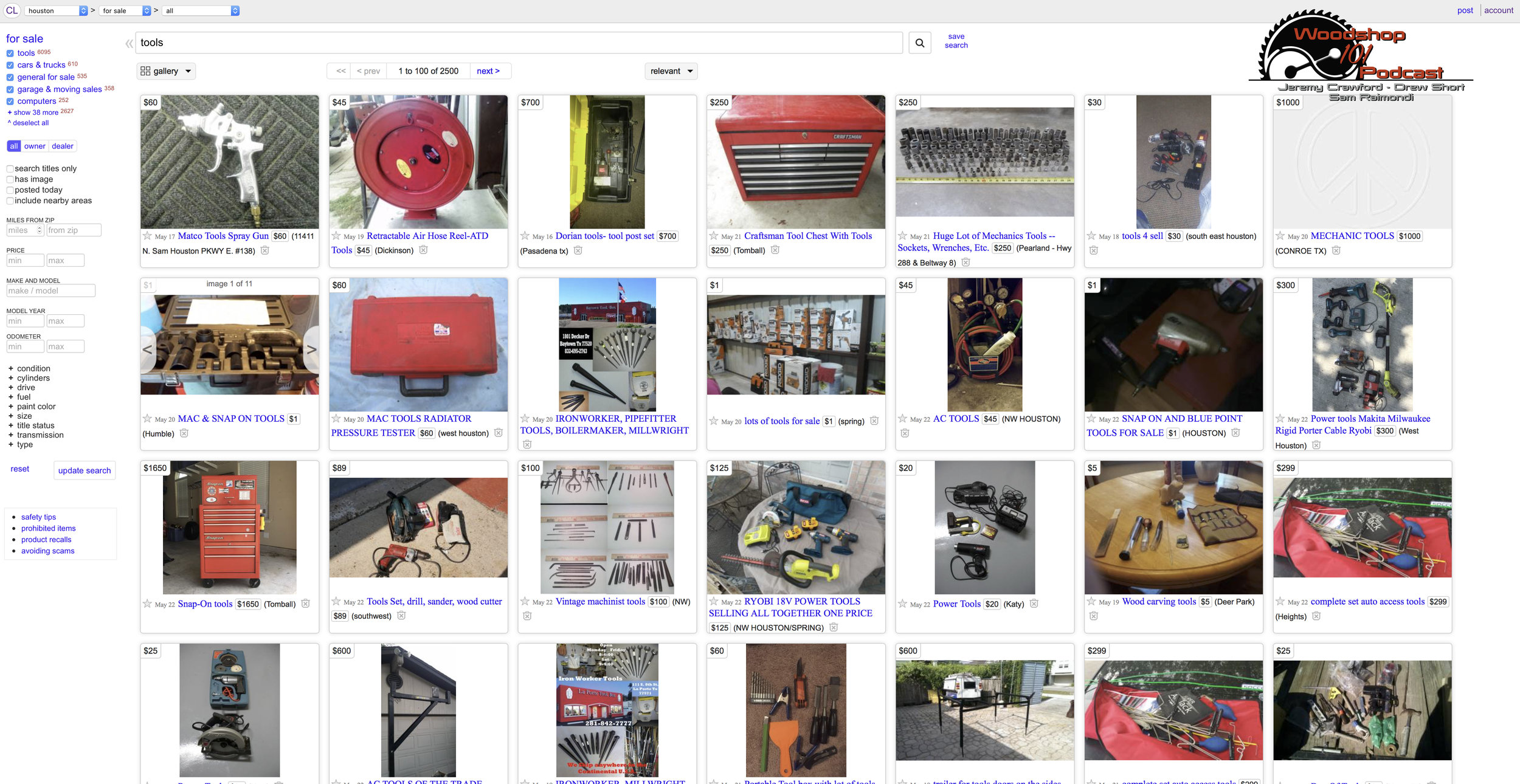1520x784 pixels.
Task: Uncheck garage & moving sales checkbox
Action: tap(10, 90)
